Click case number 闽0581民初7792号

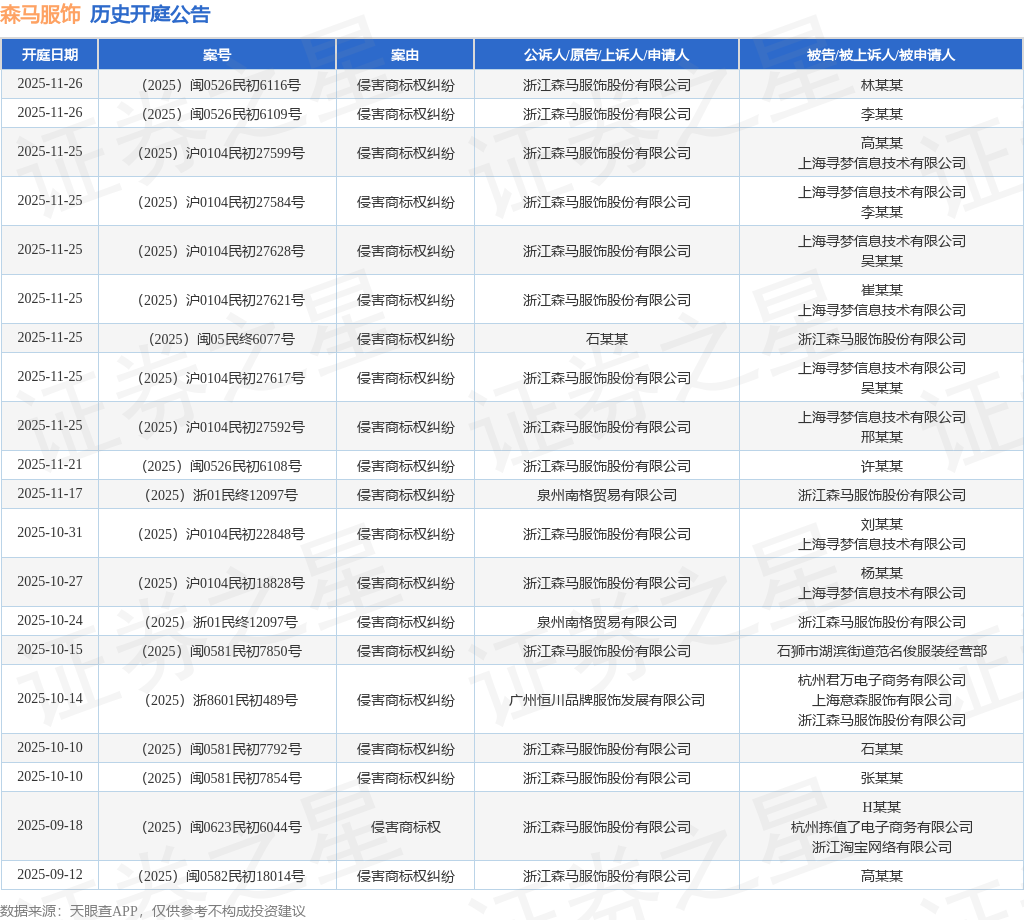point(221,749)
